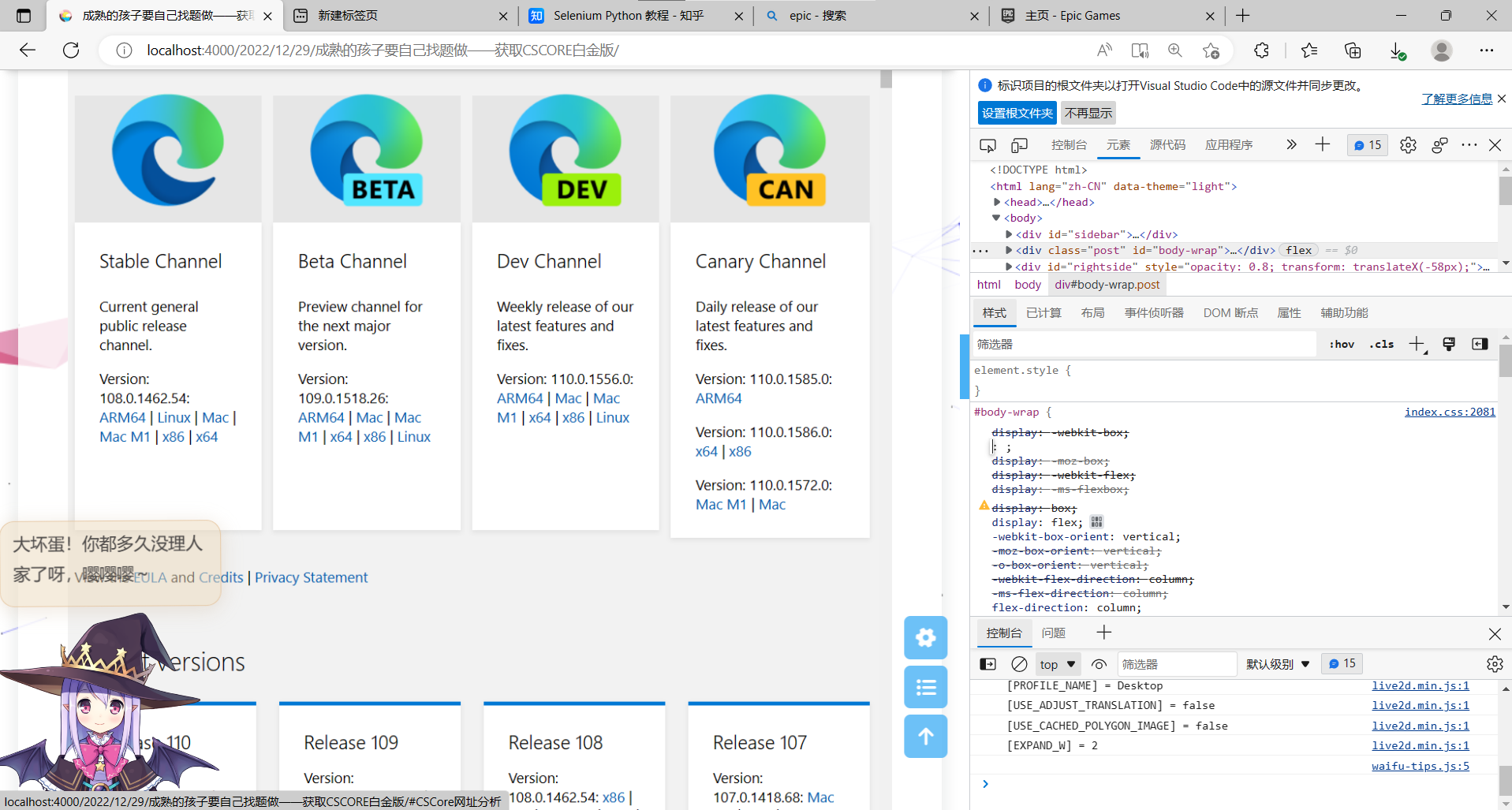This screenshot has height=810, width=1512.
Task: Click the browser back arrow
Action: [28, 50]
